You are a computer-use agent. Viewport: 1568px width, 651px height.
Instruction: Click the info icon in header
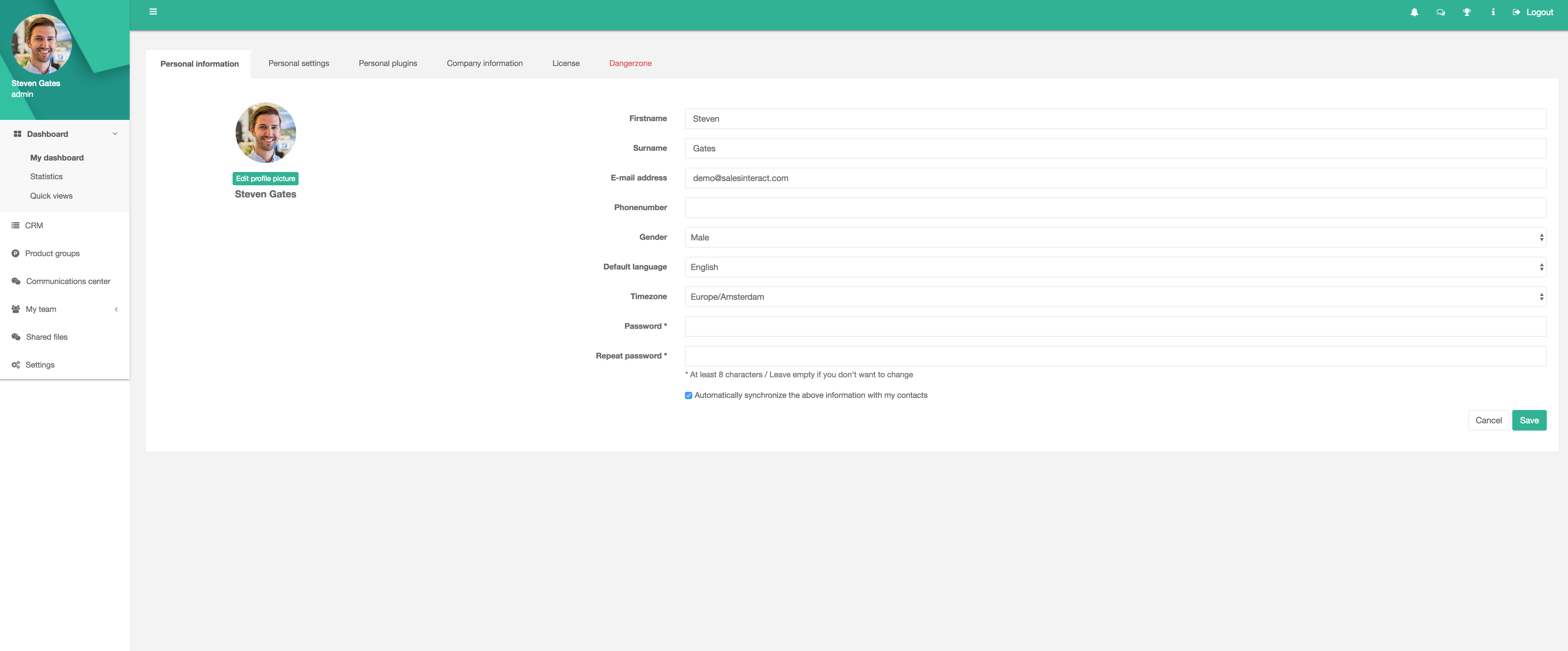coord(1493,12)
